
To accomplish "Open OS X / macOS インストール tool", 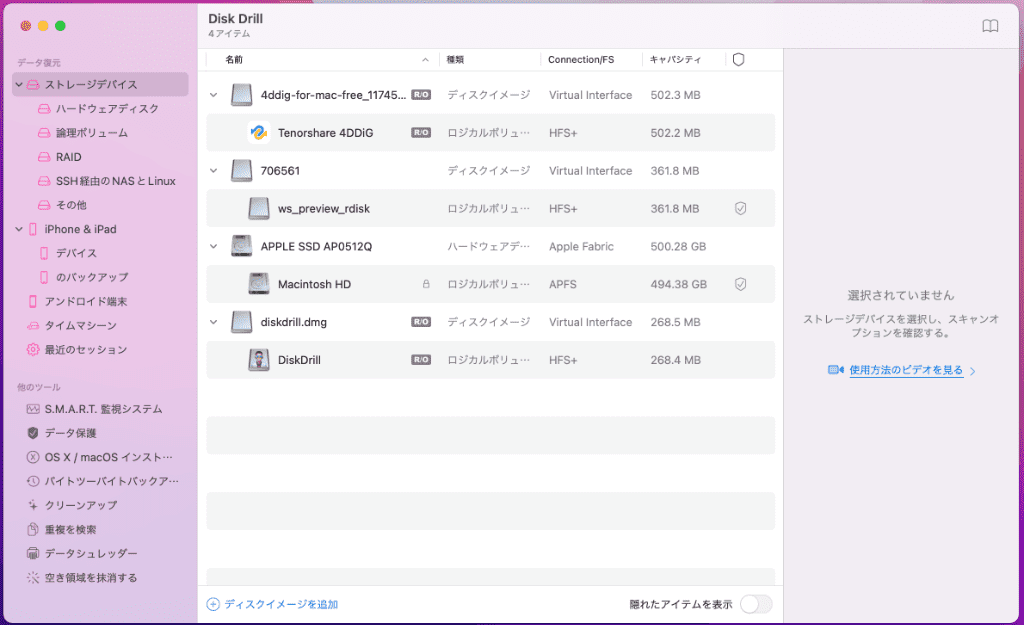I will click(x=108, y=457).
